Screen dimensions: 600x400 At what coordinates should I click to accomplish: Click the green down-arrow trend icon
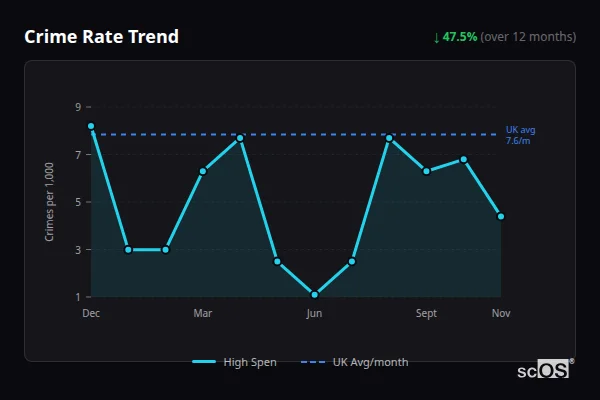(436, 38)
